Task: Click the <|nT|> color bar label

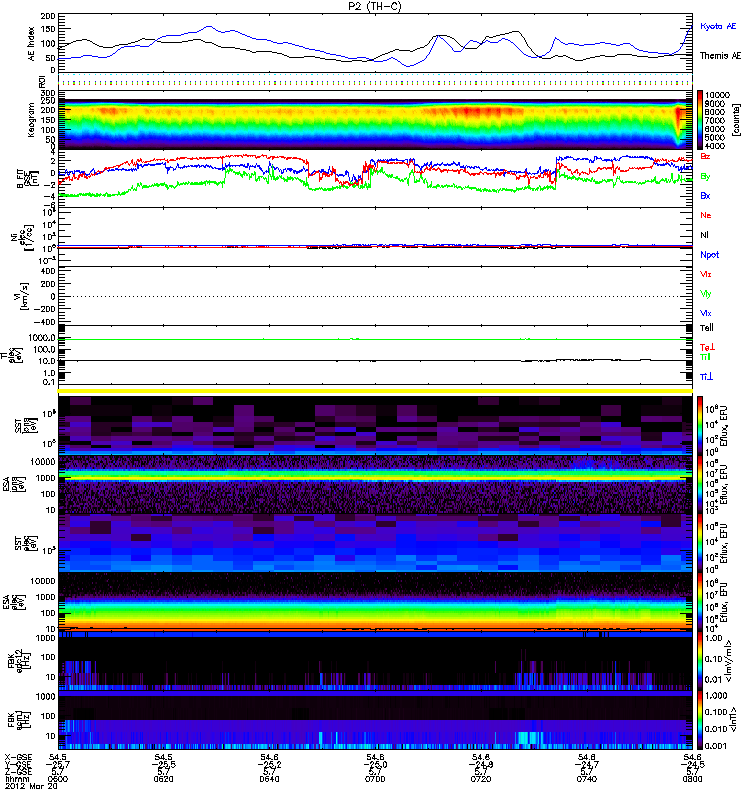Action: (x=734, y=719)
